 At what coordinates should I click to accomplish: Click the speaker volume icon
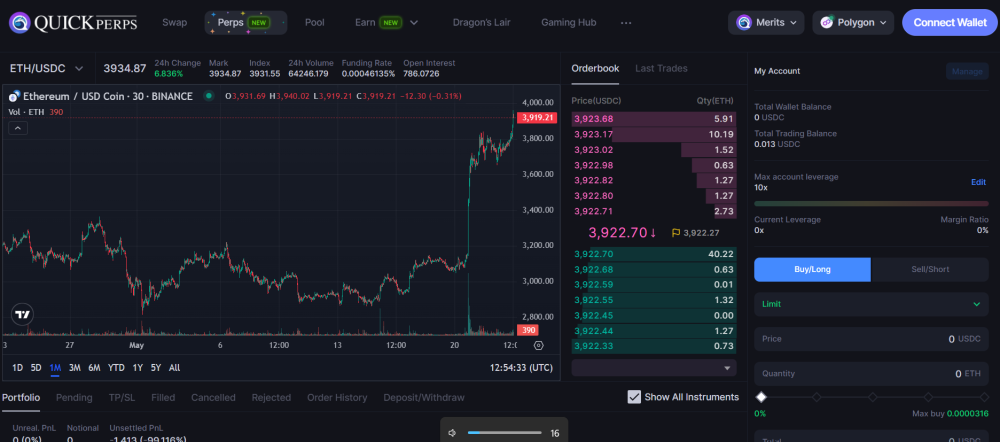(452, 433)
